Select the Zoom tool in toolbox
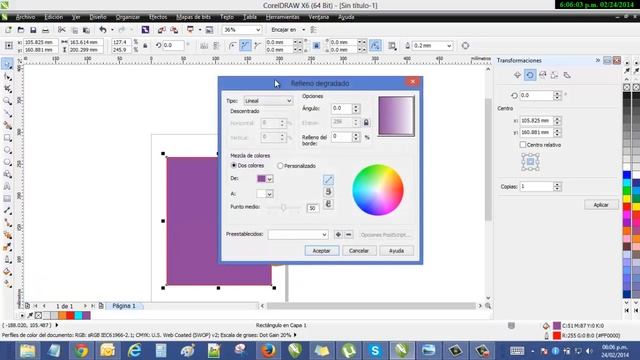Image resolution: width=640 pixels, height=360 pixels. point(7,101)
